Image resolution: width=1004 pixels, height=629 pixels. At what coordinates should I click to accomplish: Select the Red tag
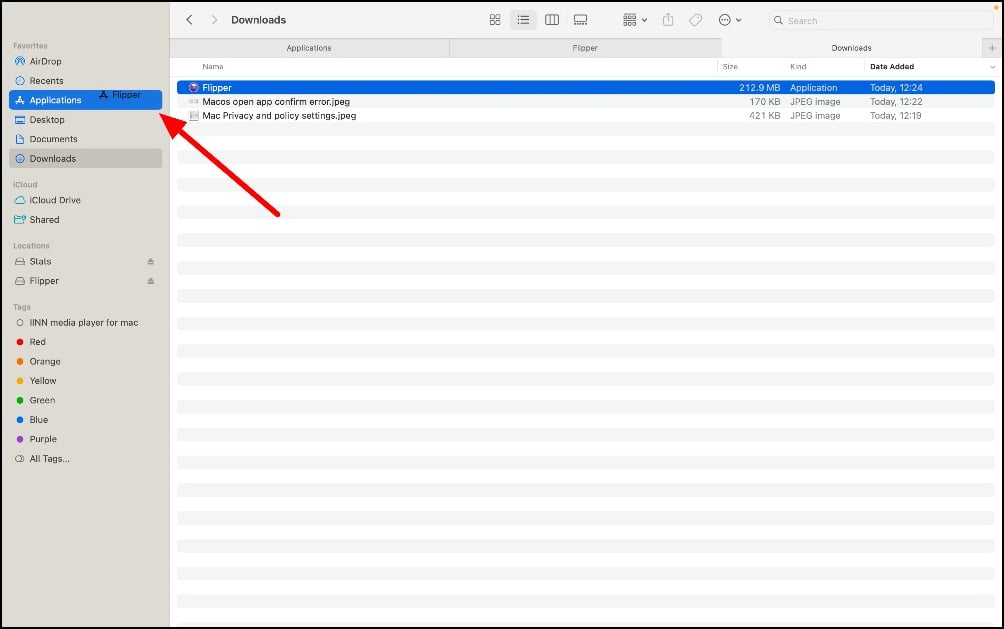(37, 342)
